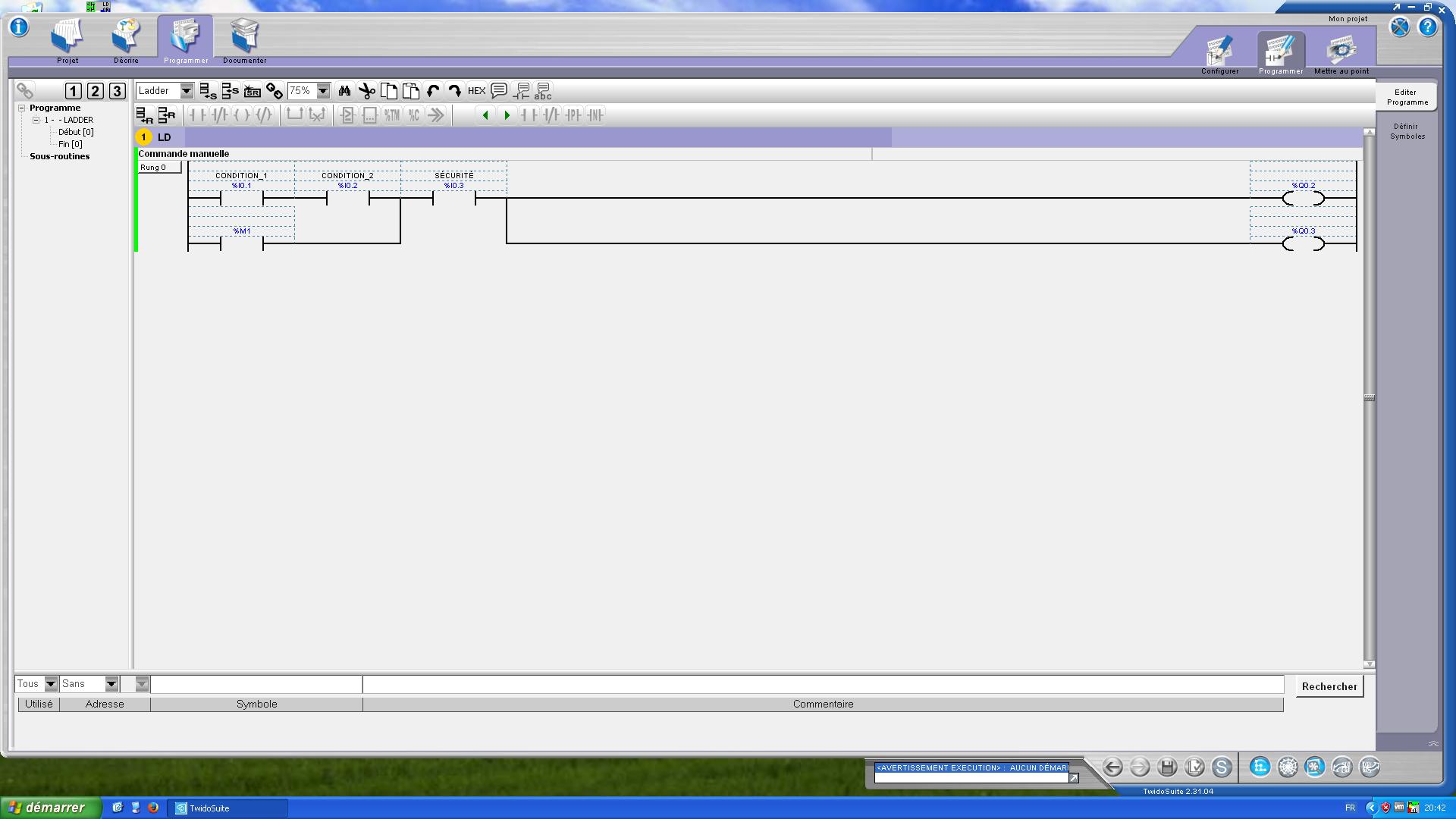Click the Back arrow navigation icon
The image size is (1456, 819).
(x=1112, y=767)
